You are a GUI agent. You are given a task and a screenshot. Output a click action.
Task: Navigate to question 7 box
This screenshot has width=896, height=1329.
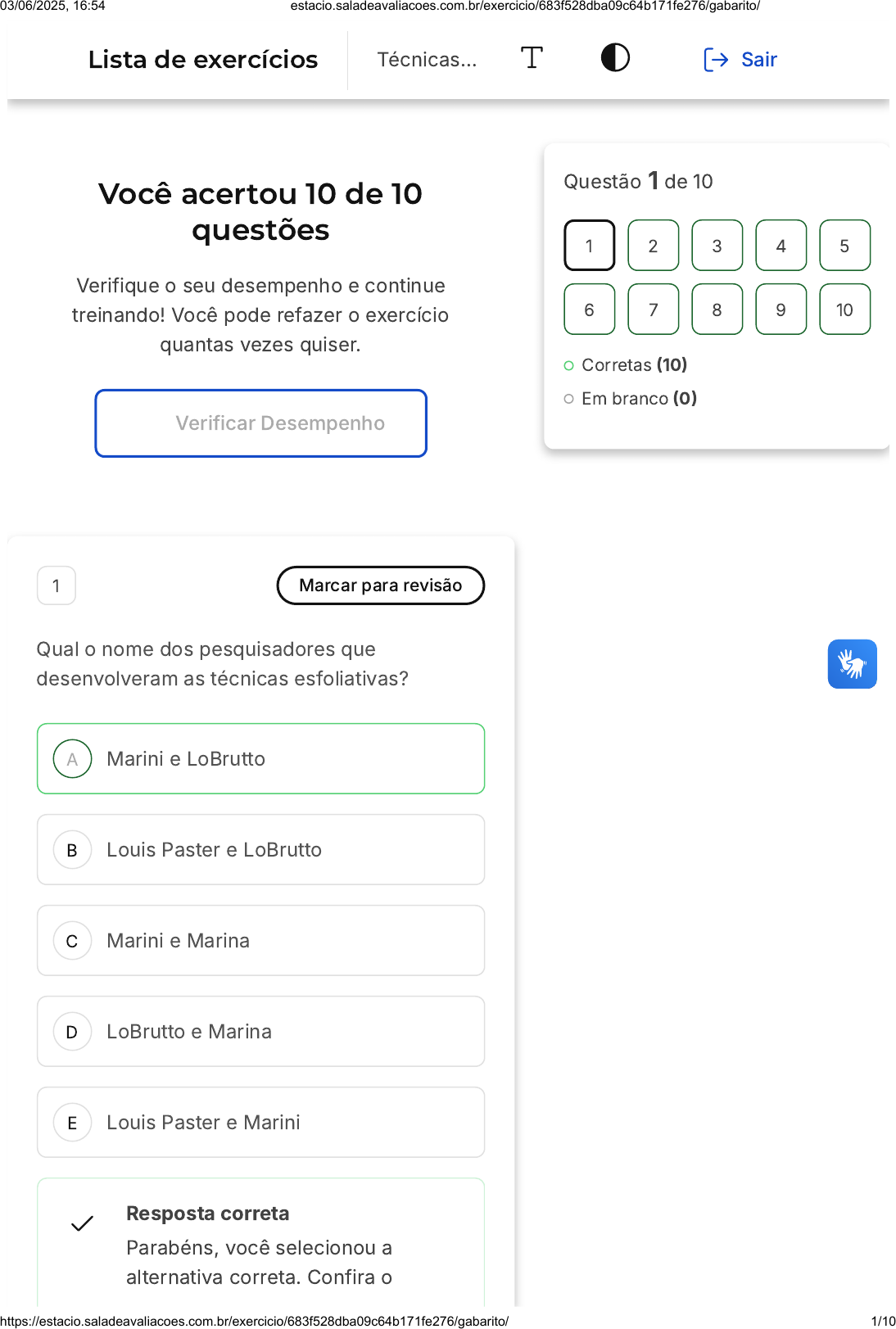[x=653, y=310]
